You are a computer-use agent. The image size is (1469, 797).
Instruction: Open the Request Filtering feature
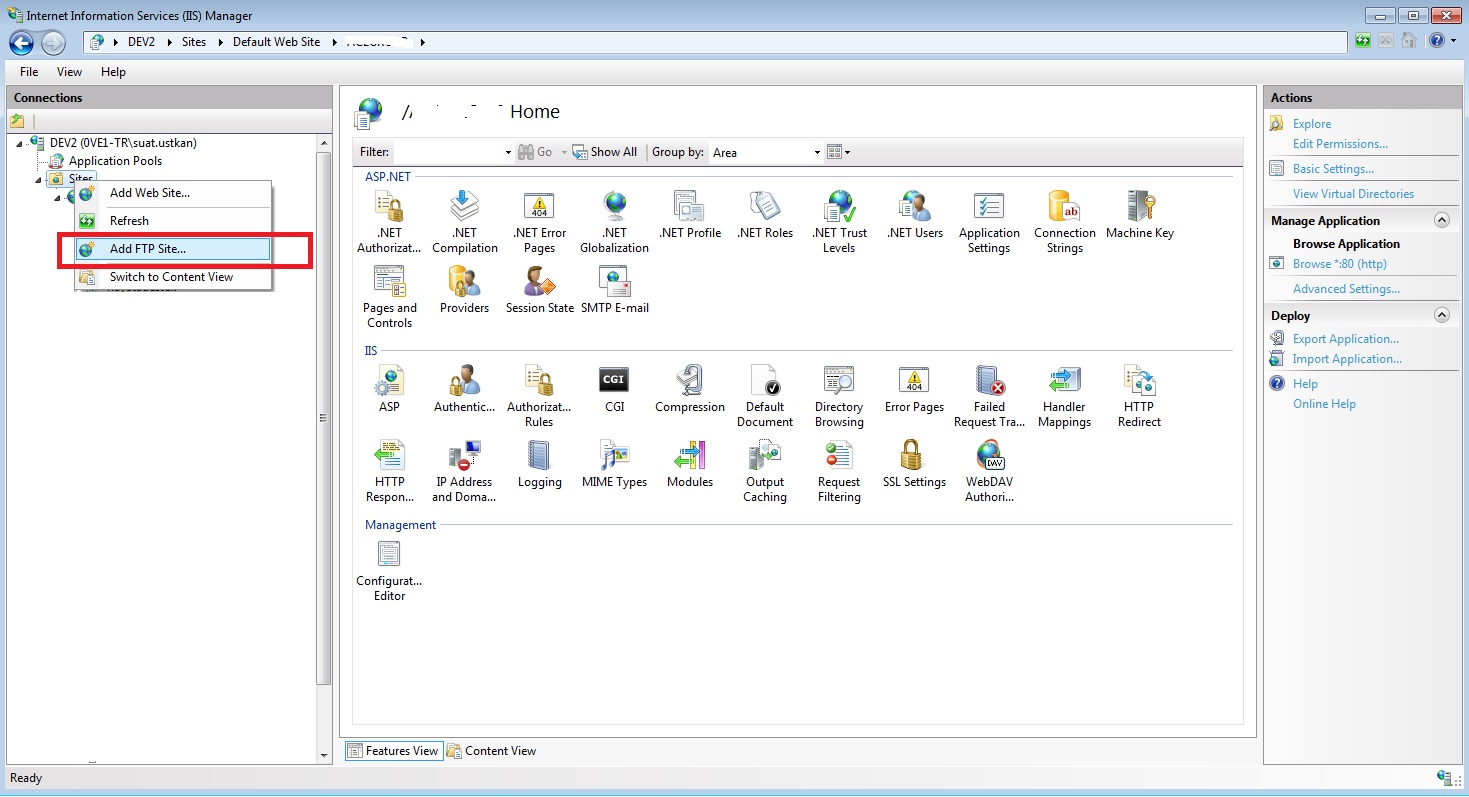pos(839,471)
